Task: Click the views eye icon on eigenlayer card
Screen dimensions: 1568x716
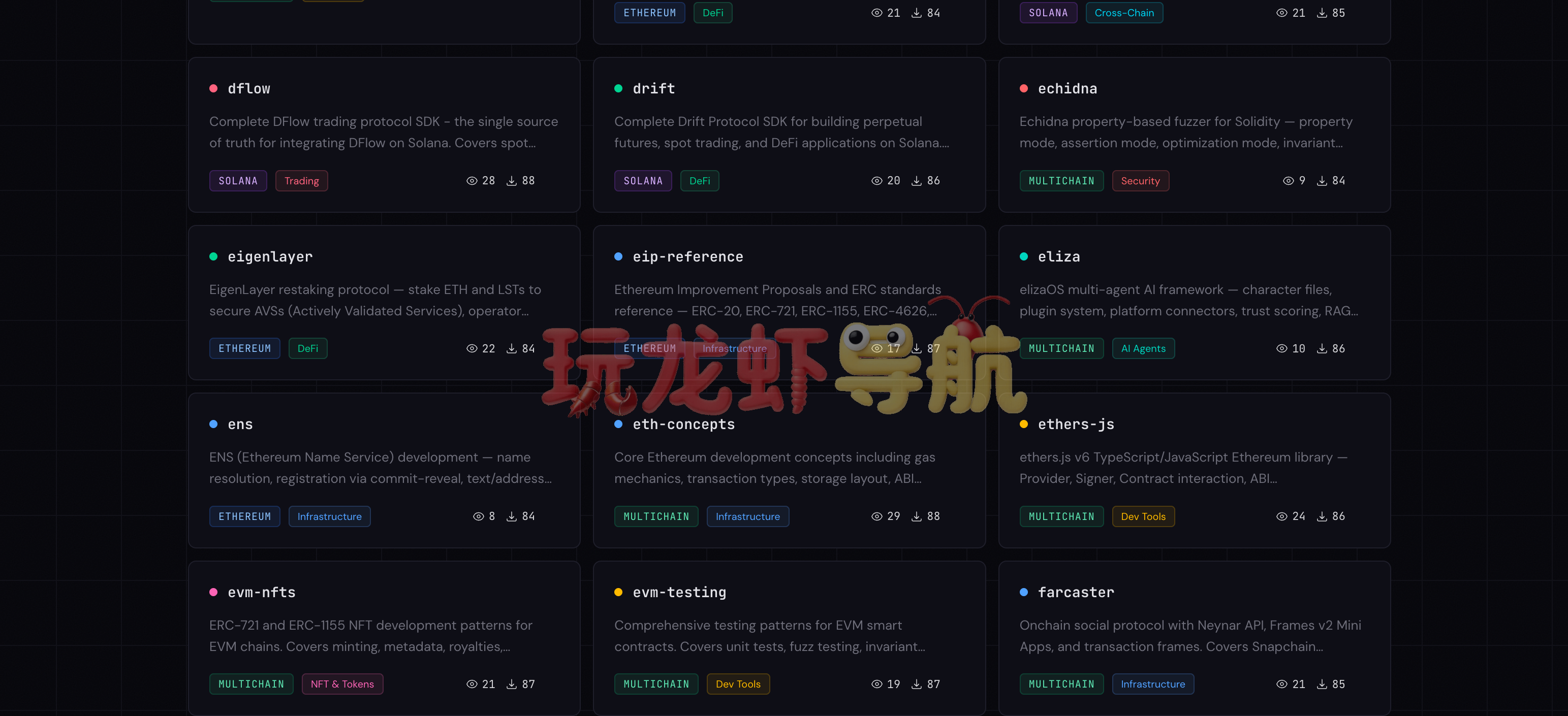Action: (x=472, y=348)
